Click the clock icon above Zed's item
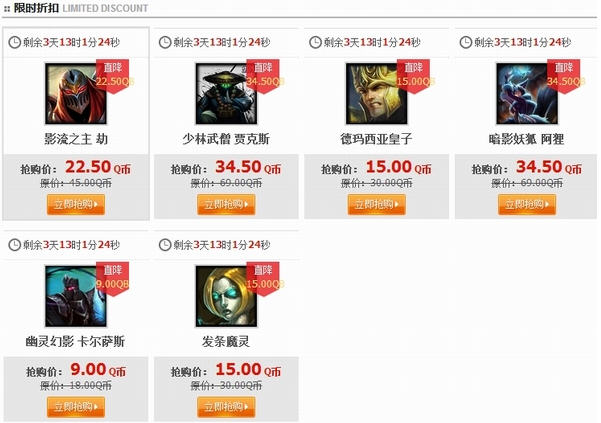The image size is (601, 423). (x=15, y=42)
